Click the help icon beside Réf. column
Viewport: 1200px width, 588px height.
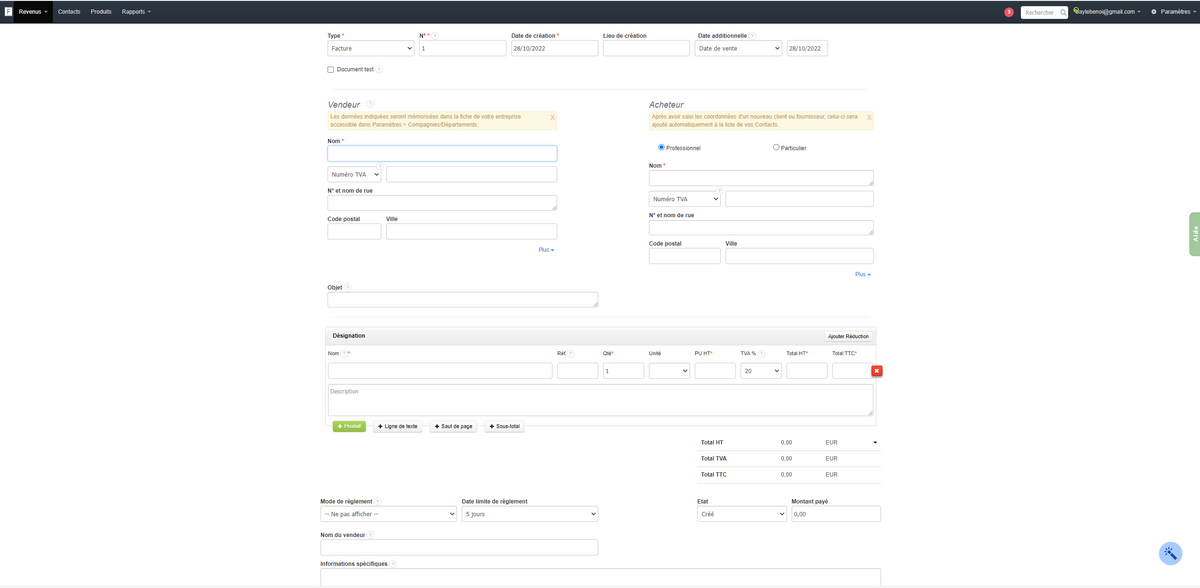pos(571,353)
